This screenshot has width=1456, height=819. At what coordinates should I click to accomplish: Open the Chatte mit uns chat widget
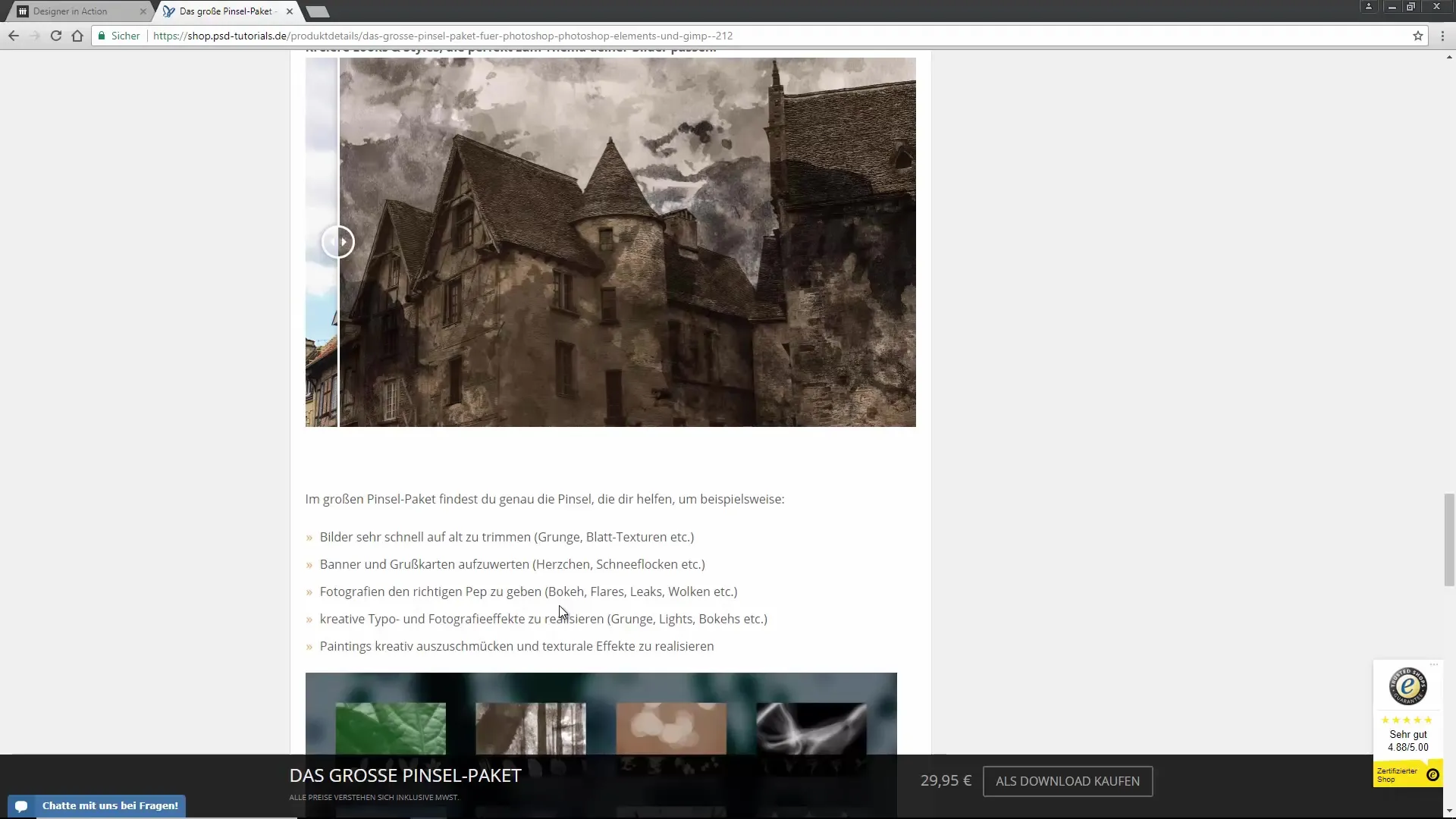point(96,806)
